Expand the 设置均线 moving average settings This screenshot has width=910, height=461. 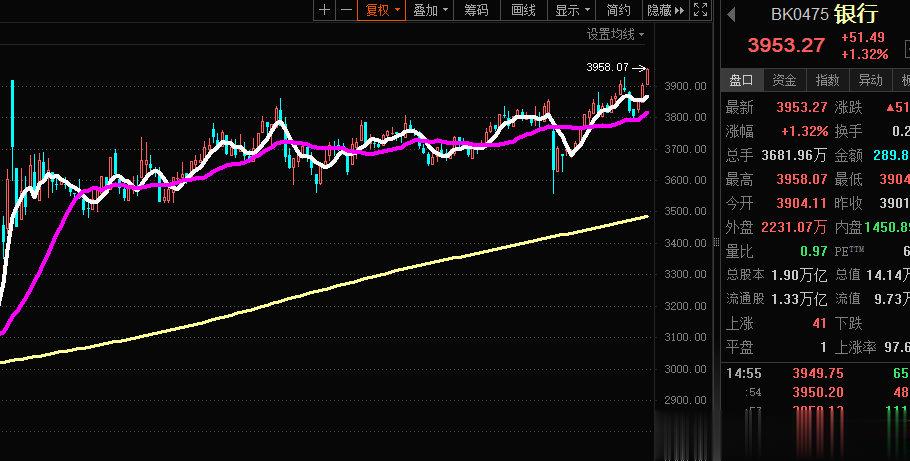coord(615,34)
